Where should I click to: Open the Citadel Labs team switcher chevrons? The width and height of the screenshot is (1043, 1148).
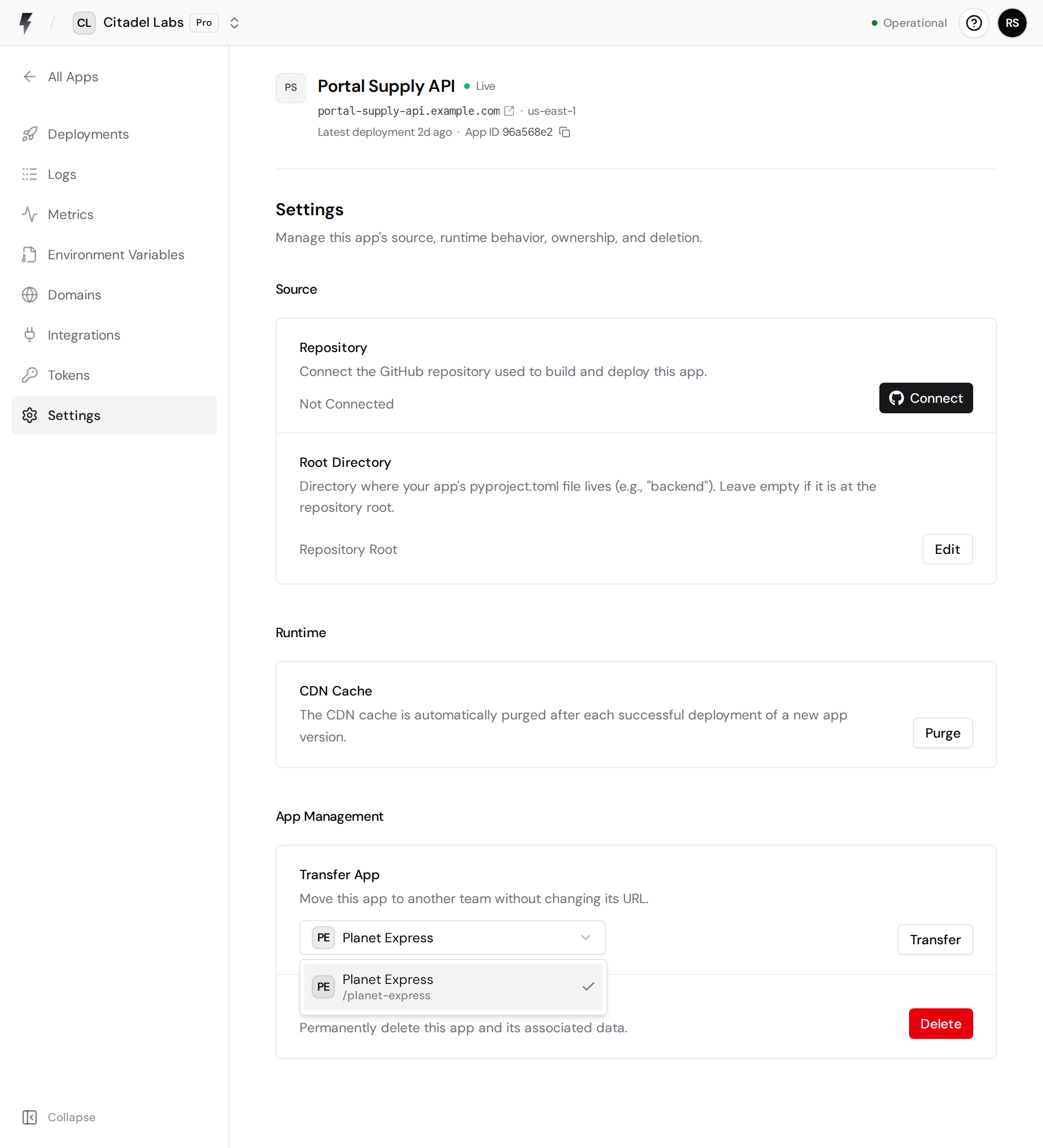[x=234, y=23]
